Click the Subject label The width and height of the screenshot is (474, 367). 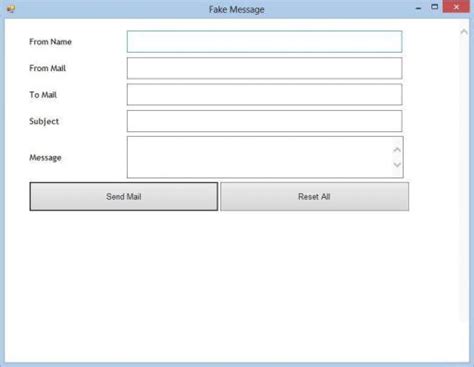[x=44, y=121]
